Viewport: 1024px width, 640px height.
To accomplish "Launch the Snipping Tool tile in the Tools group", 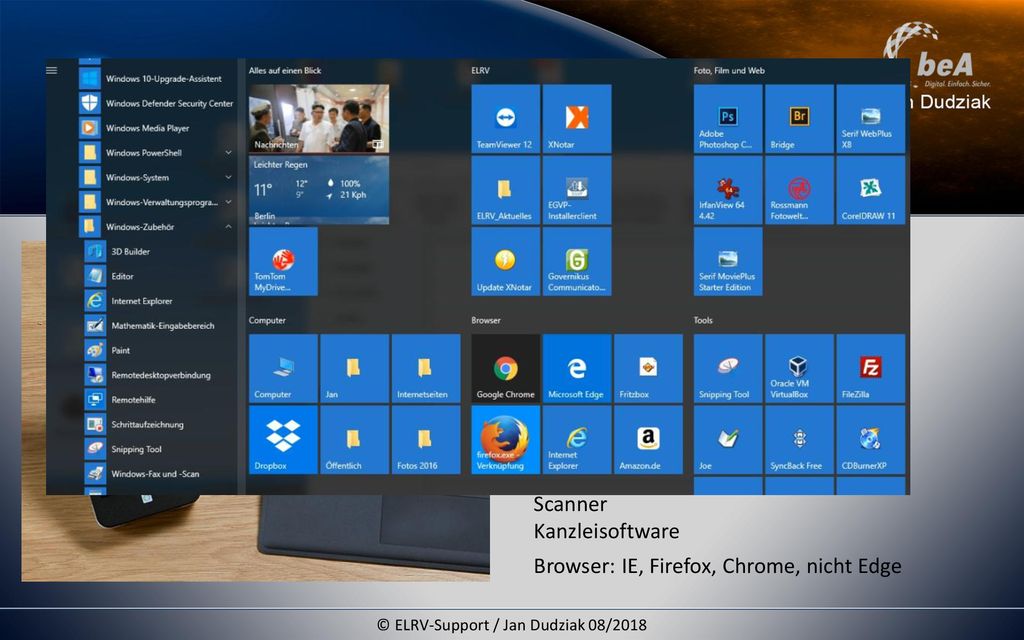I will [728, 368].
